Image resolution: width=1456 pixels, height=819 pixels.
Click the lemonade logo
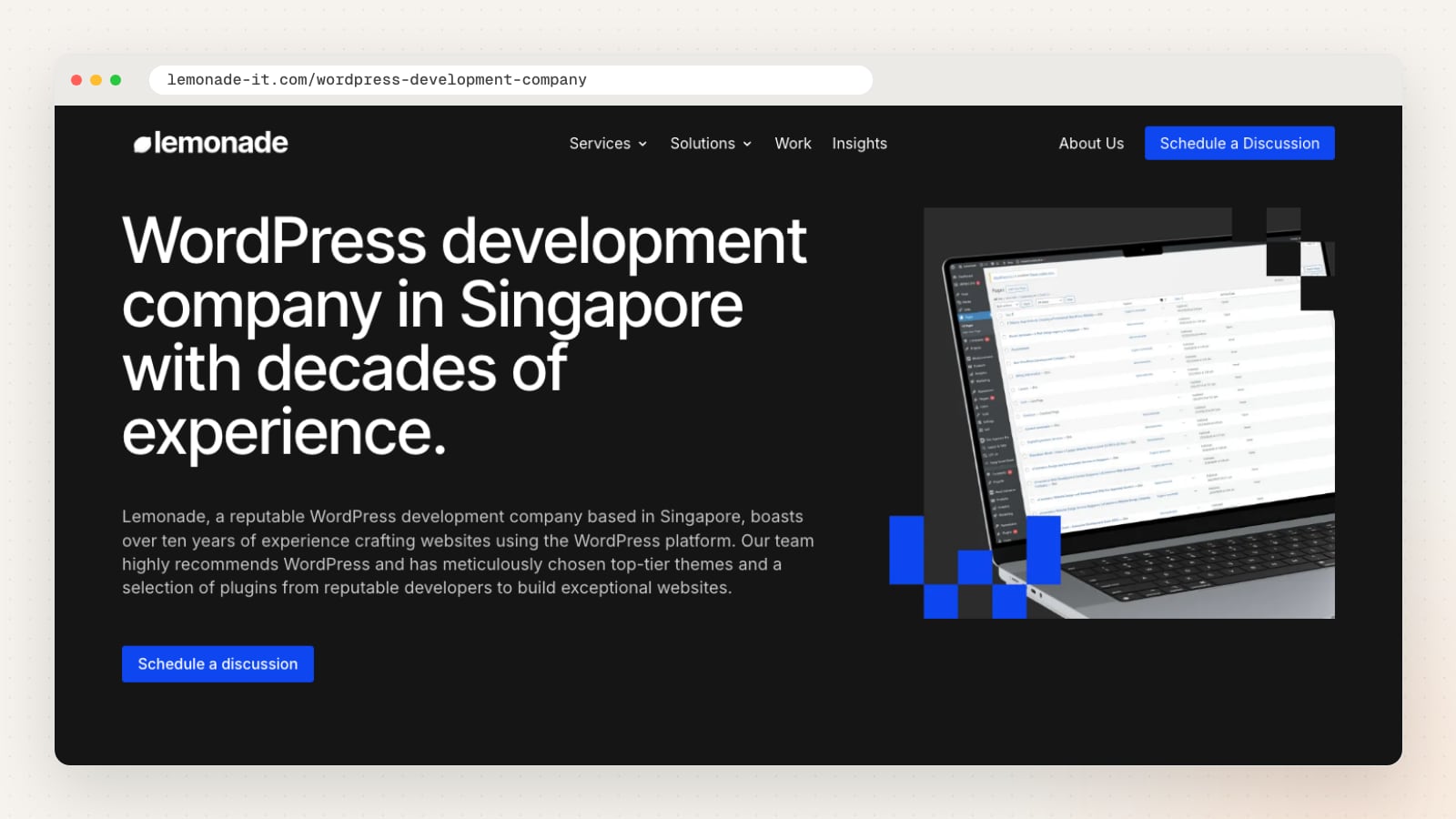pos(211,143)
